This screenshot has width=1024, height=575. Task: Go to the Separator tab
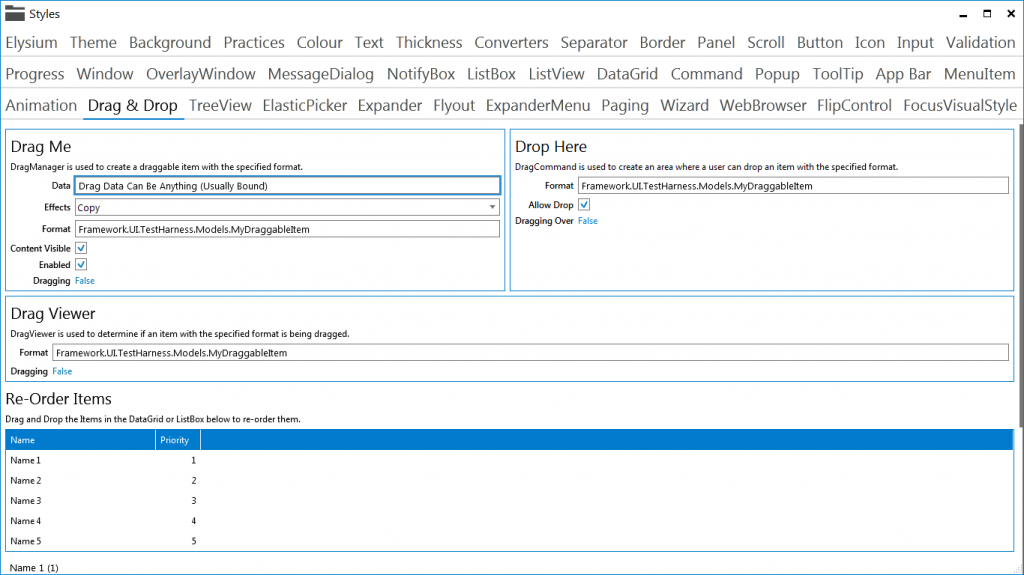(594, 42)
